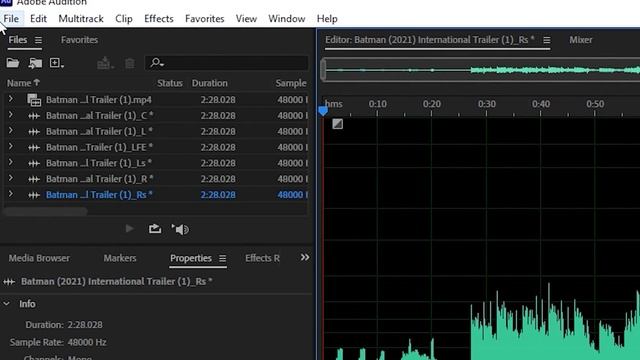Expand the Batman Trailer (1)_LFE row

(x=11, y=147)
